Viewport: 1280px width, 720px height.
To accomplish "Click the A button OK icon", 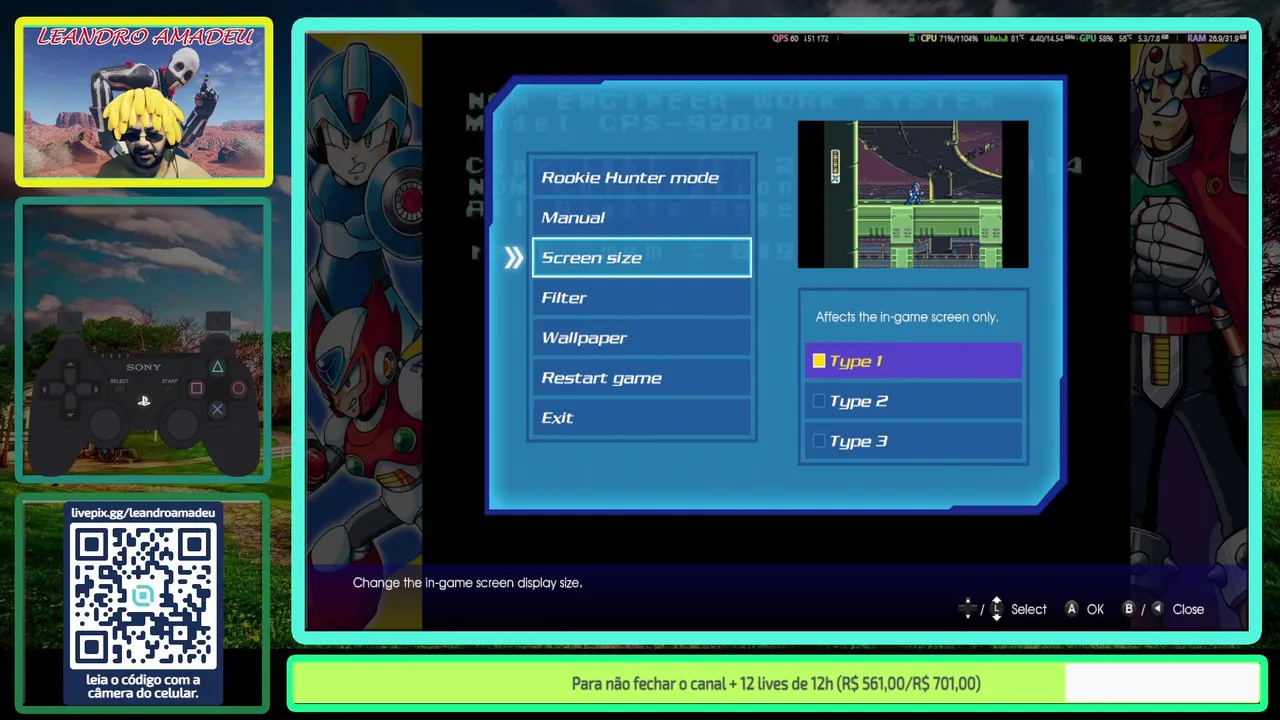I will (1072, 609).
